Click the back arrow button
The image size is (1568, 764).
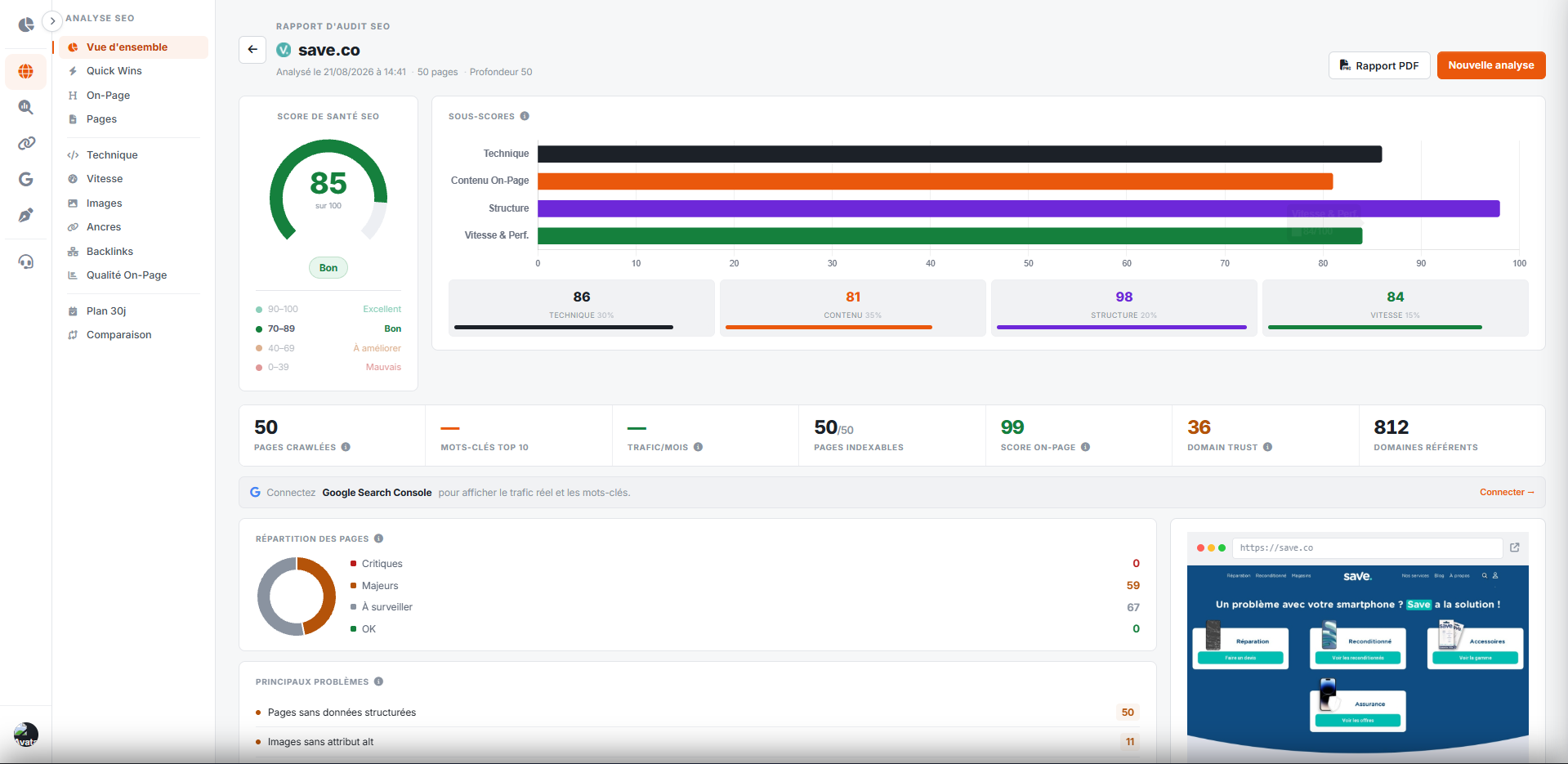pyautogui.click(x=252, y=50)
